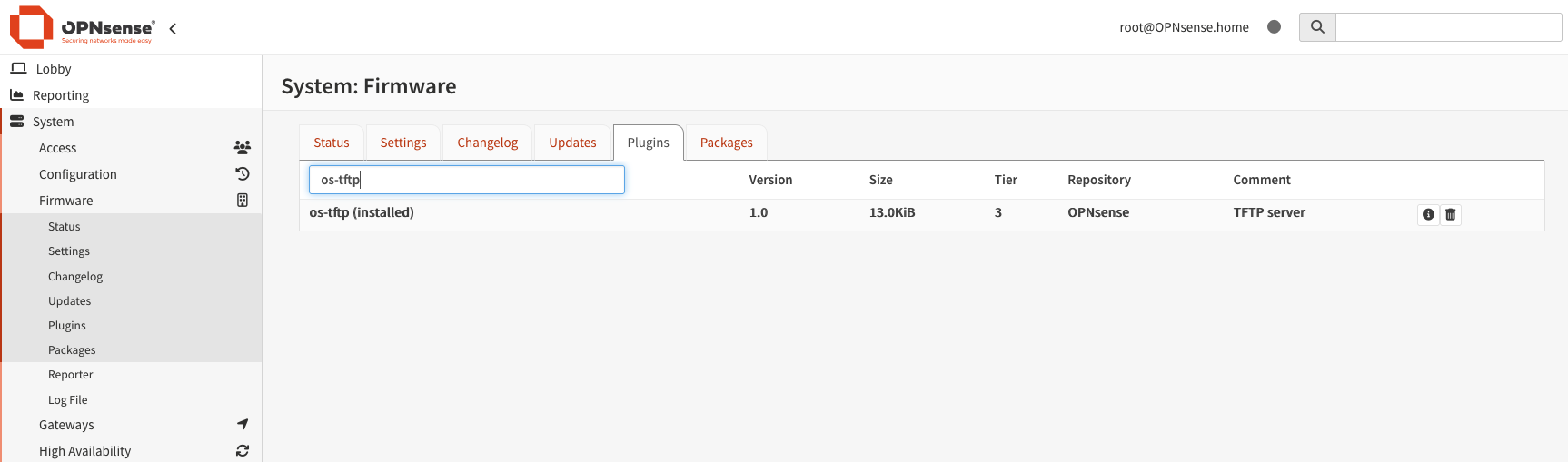This screenshot has height=462, width=1568.
Task: Open the Lobby menu item
Action: tap(54, 69)
